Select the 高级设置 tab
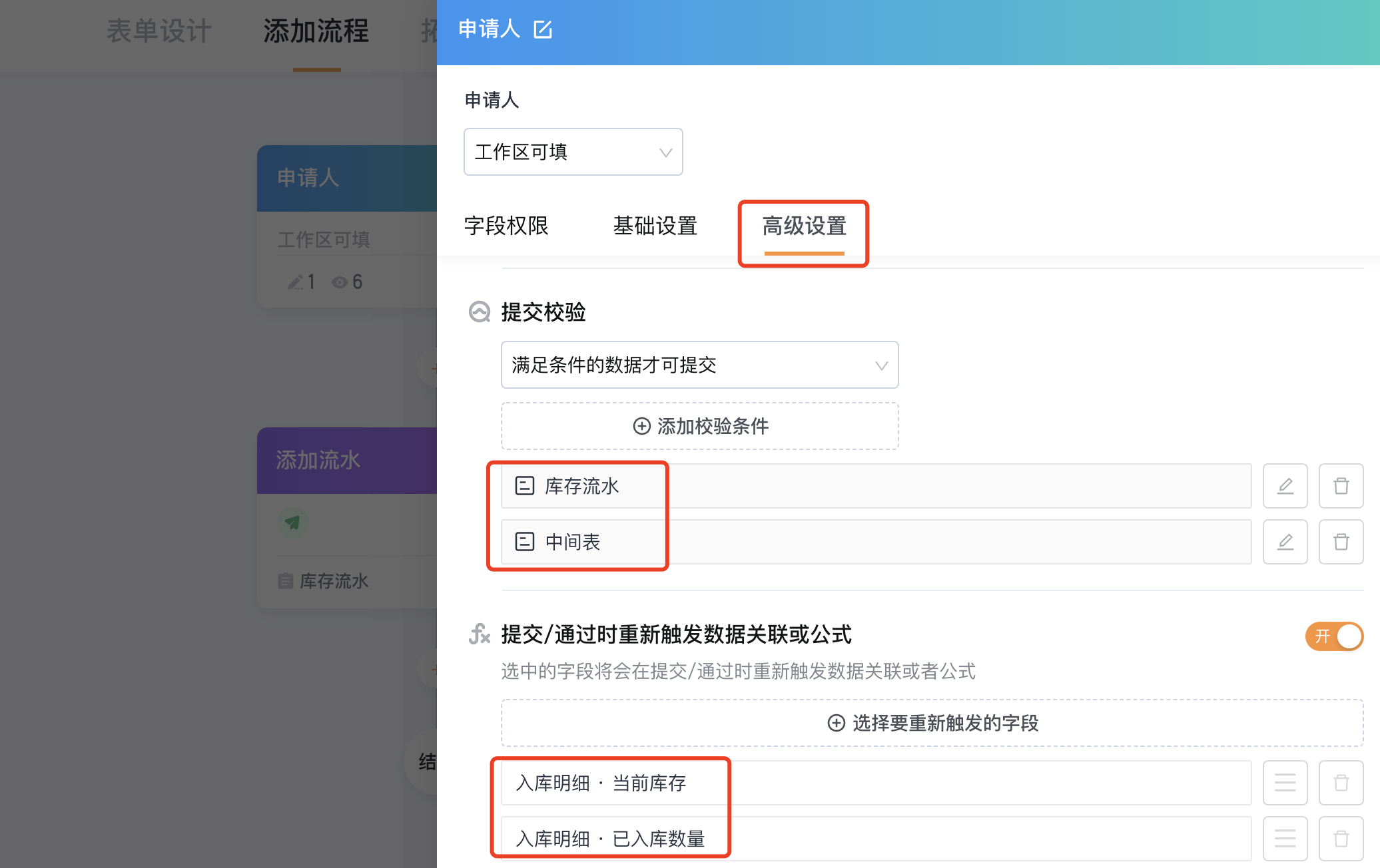 (x=804, y=226)
